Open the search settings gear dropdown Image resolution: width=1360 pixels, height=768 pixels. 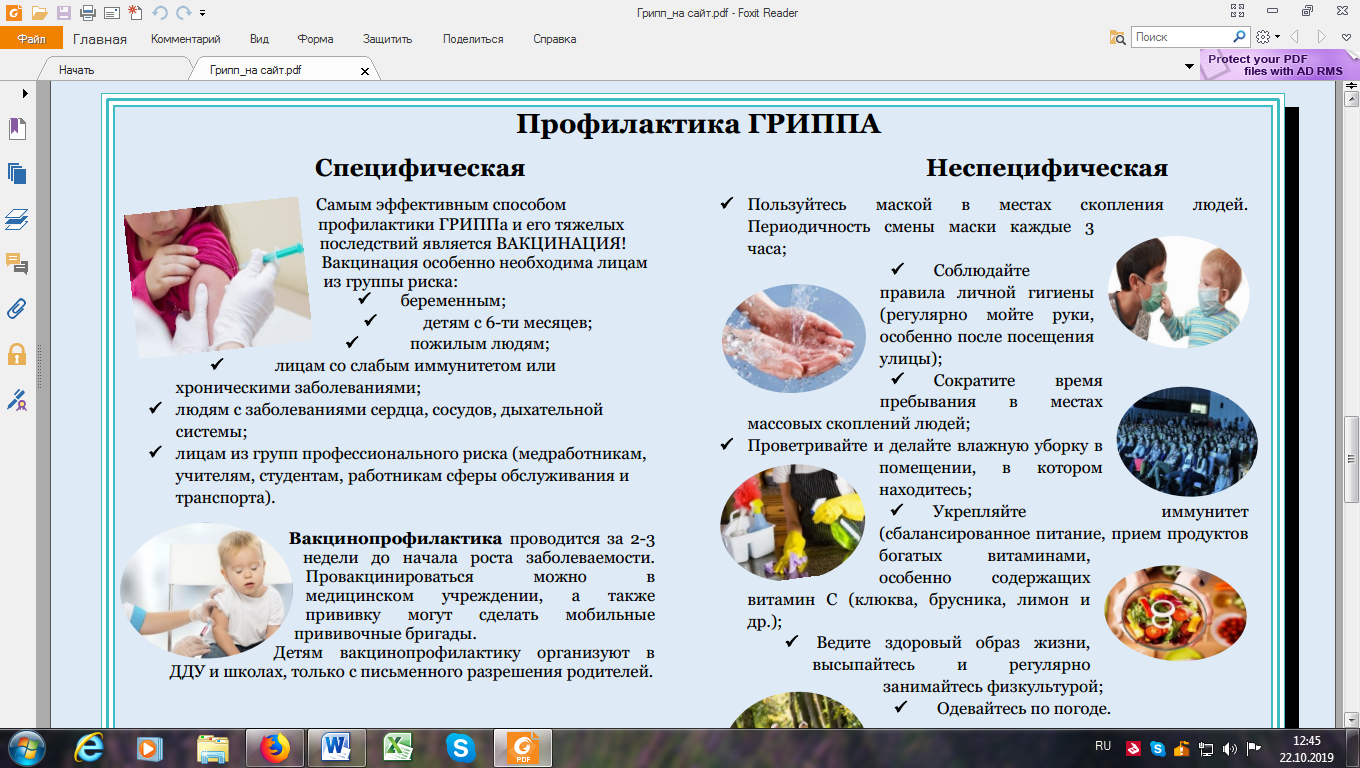click(1267, 38)
